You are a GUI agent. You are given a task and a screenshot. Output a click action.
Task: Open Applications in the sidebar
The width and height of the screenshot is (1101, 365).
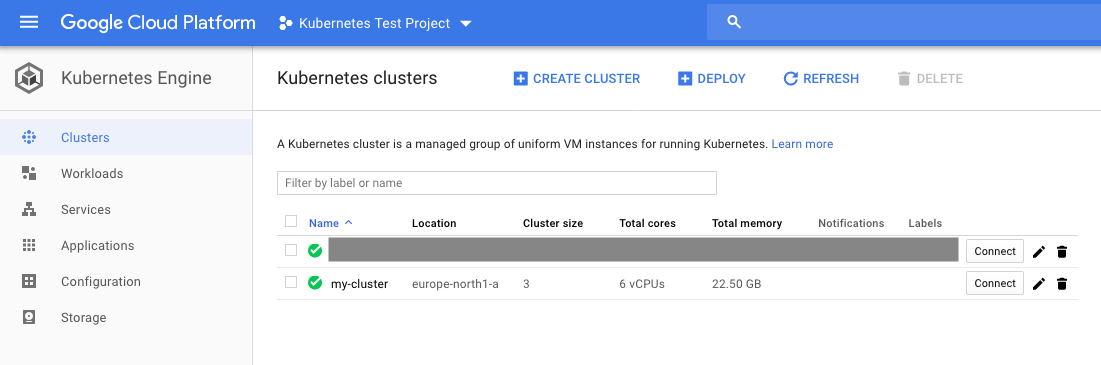click(x=126, y=246)
